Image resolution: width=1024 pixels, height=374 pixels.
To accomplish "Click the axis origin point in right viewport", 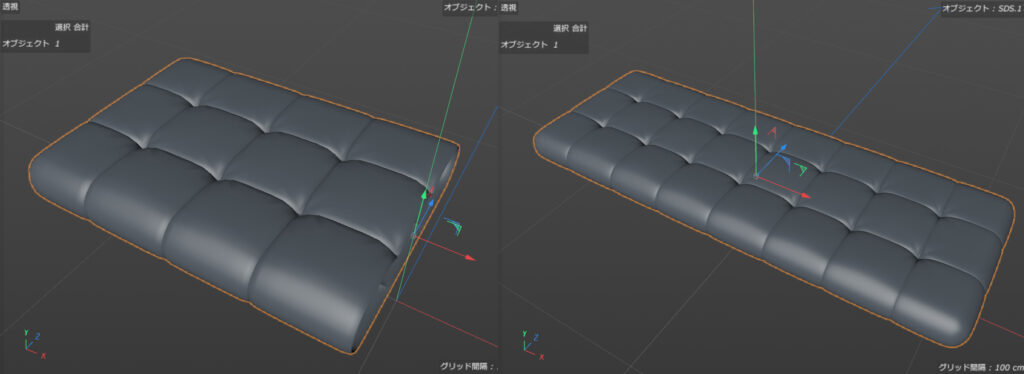I will point(756,176).
